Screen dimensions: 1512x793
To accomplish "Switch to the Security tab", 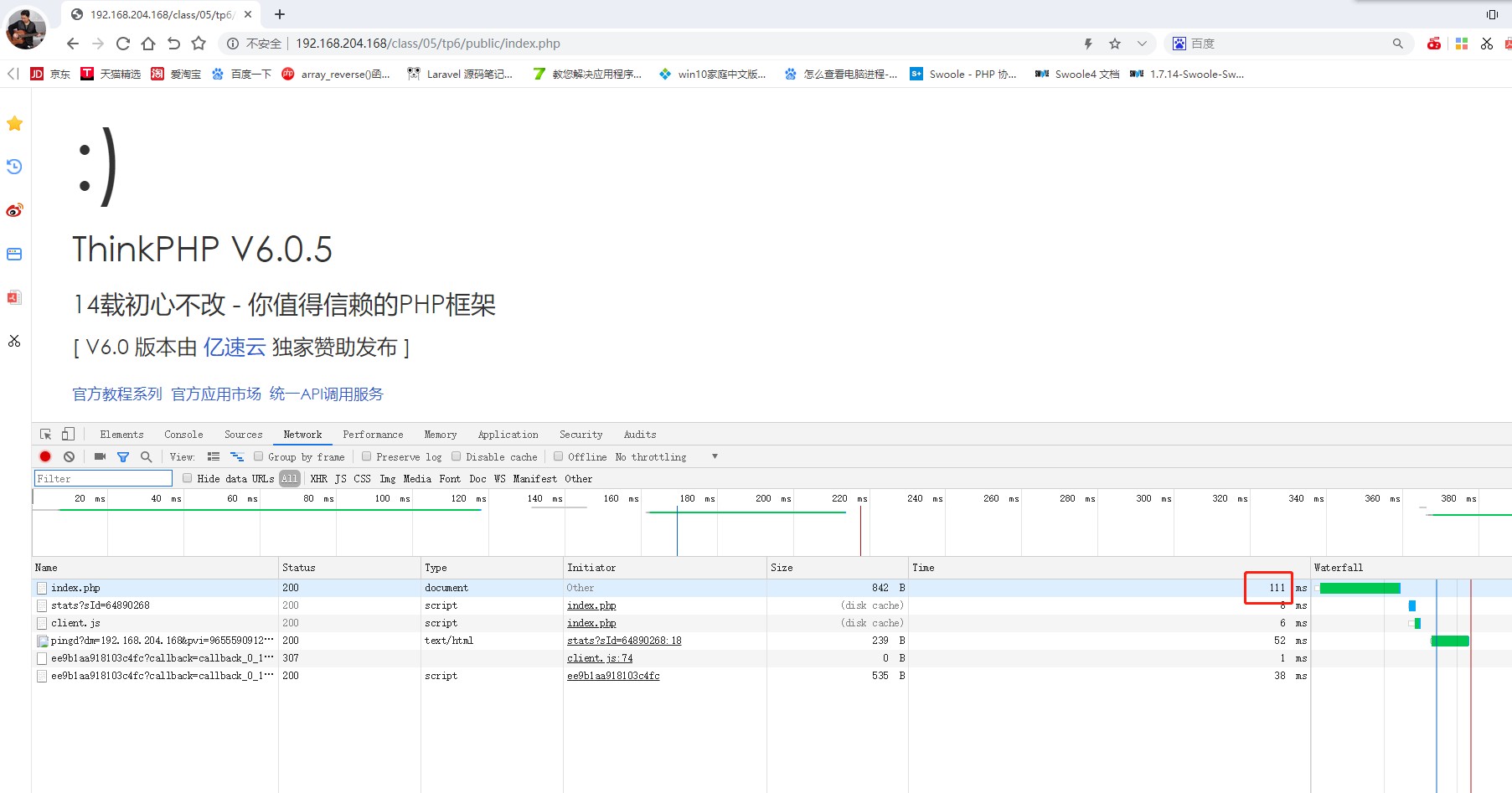I will (581, 435).
